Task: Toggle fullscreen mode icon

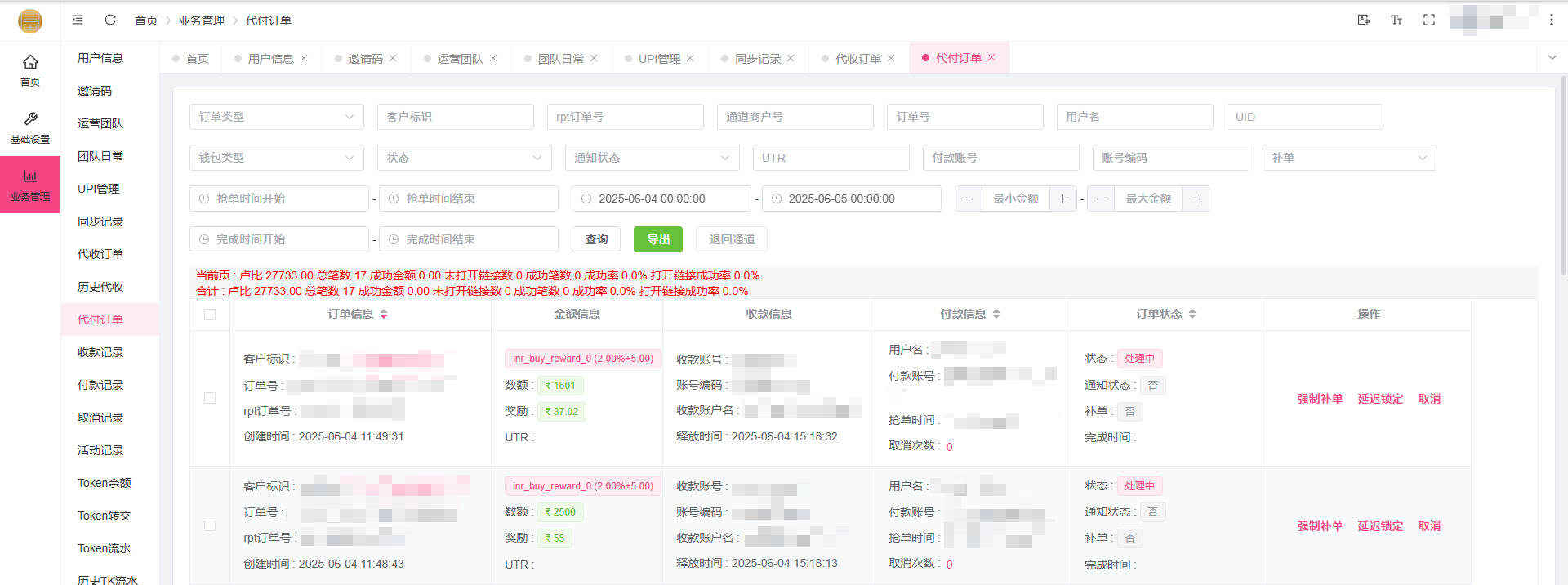Action: (x=1428, y=20)
